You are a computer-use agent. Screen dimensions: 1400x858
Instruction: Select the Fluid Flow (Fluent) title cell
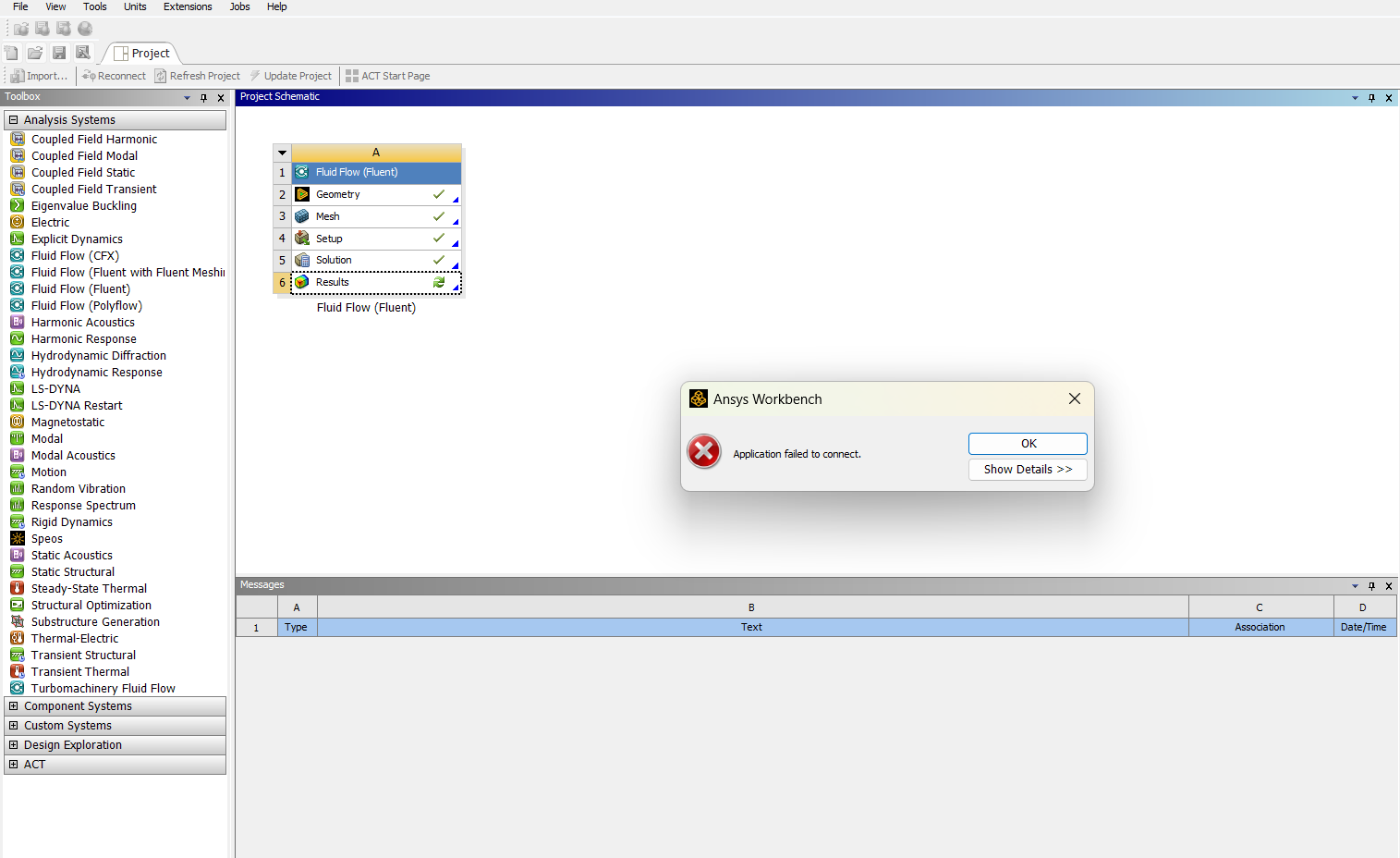(x=377, y=172)
